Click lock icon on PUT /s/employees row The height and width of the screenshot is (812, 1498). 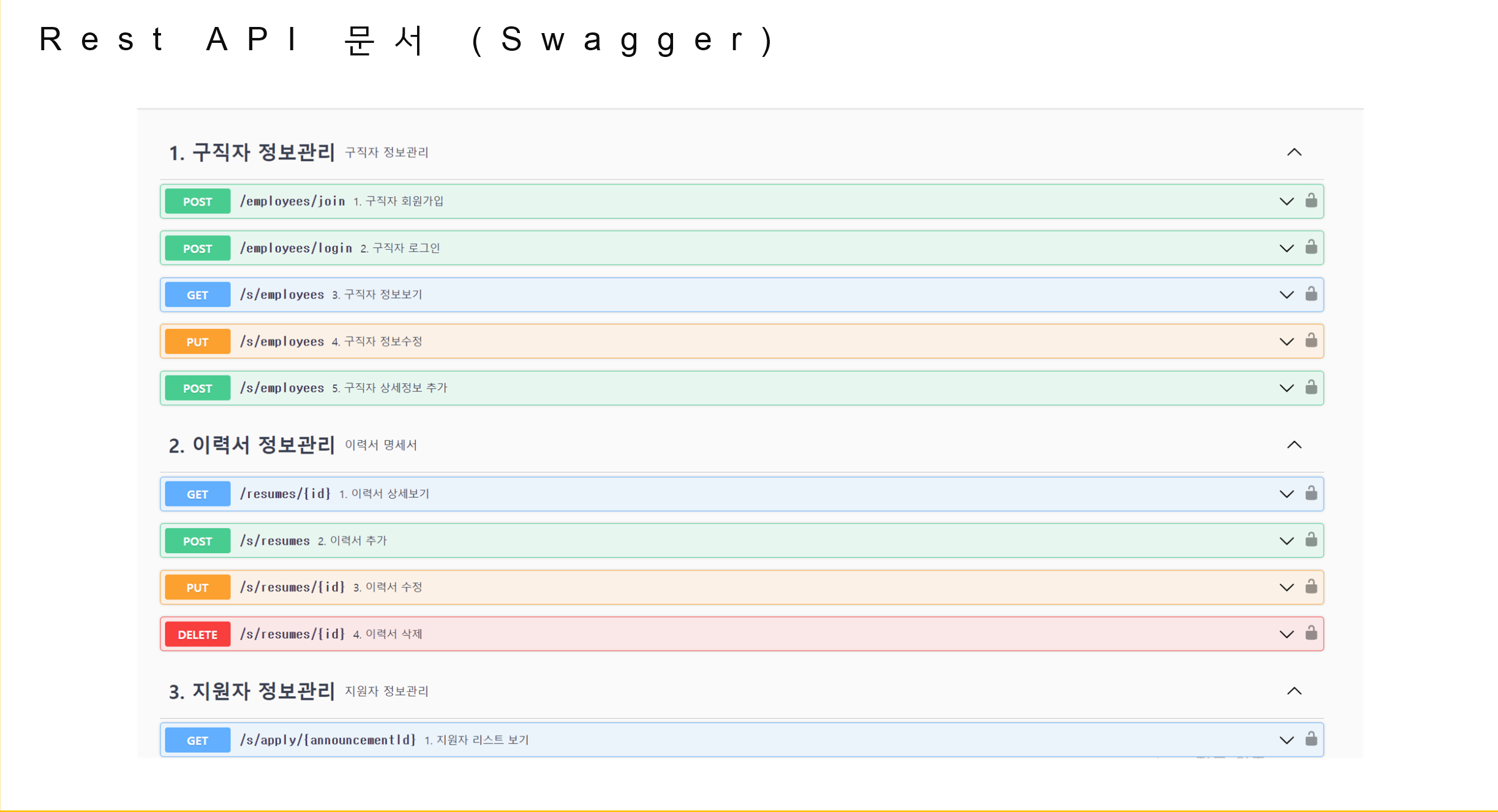(1311, 340)
